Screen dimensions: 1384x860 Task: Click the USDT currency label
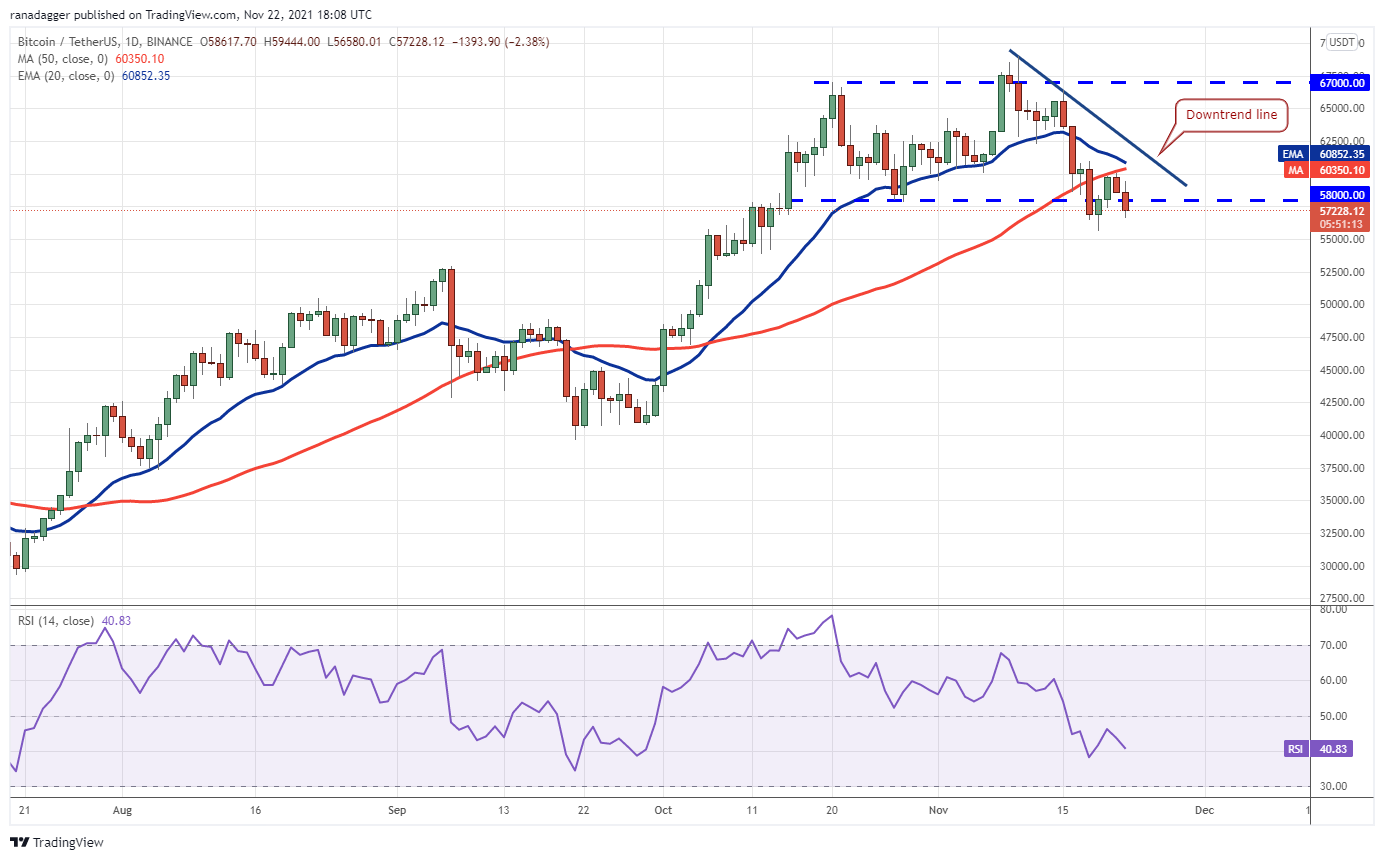point(1342,42)
